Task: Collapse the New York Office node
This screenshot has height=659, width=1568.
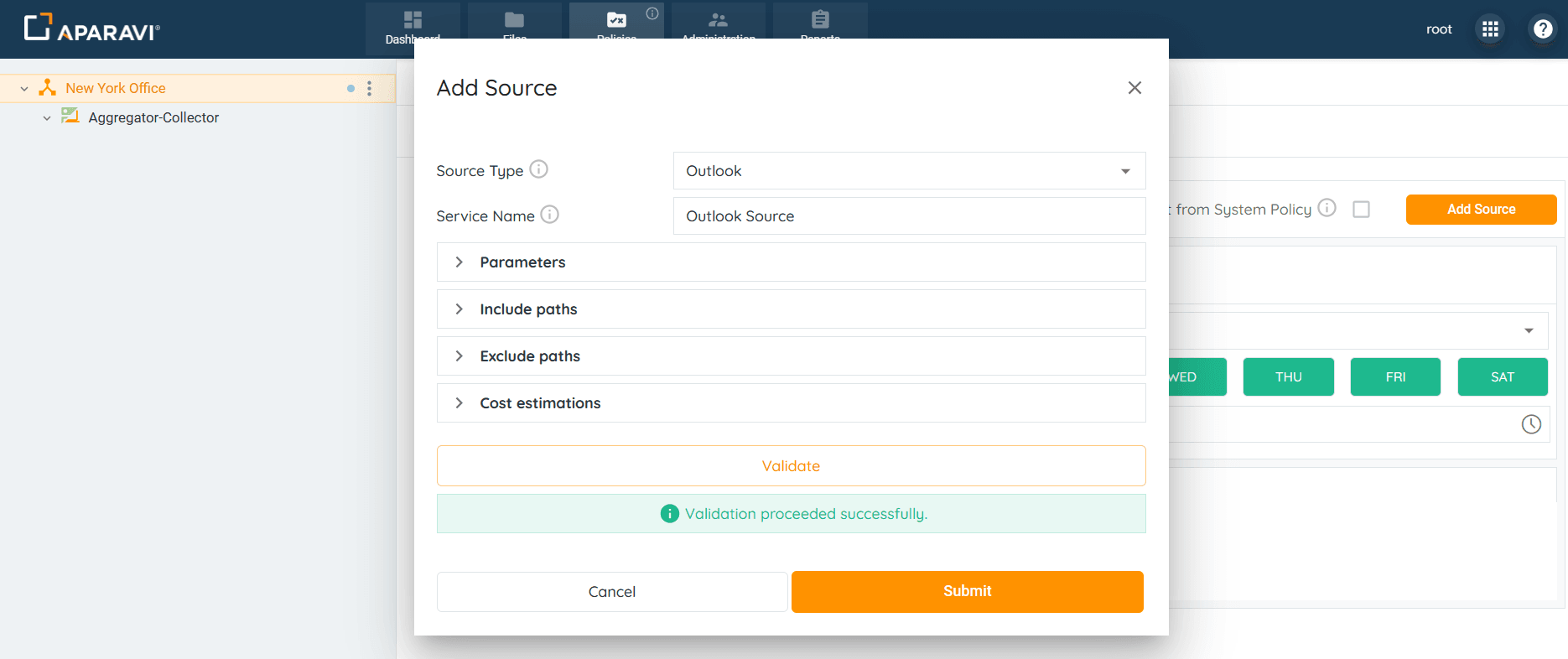Action: [24, 88]
